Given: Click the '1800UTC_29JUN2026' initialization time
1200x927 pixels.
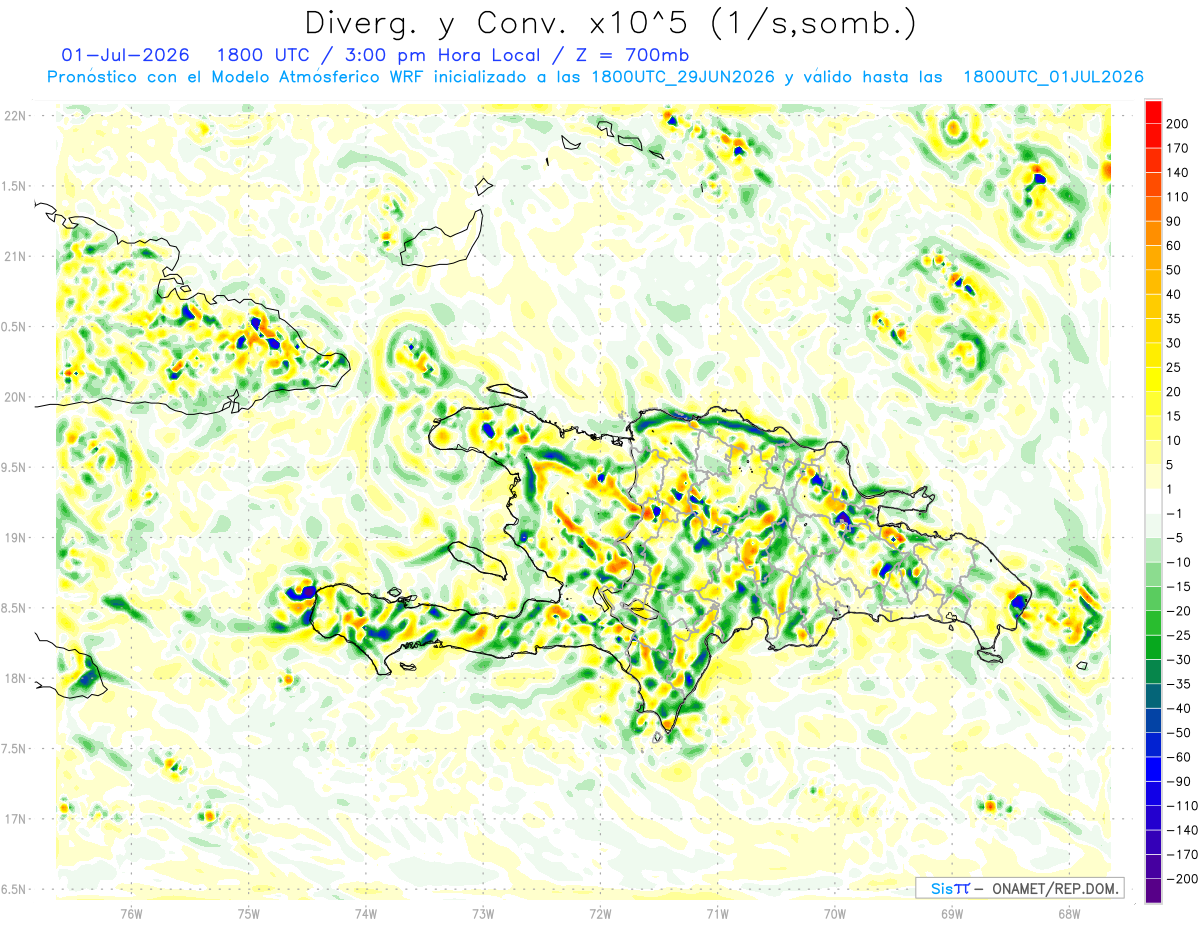Looking at the screenshot, I should (682, 77).
